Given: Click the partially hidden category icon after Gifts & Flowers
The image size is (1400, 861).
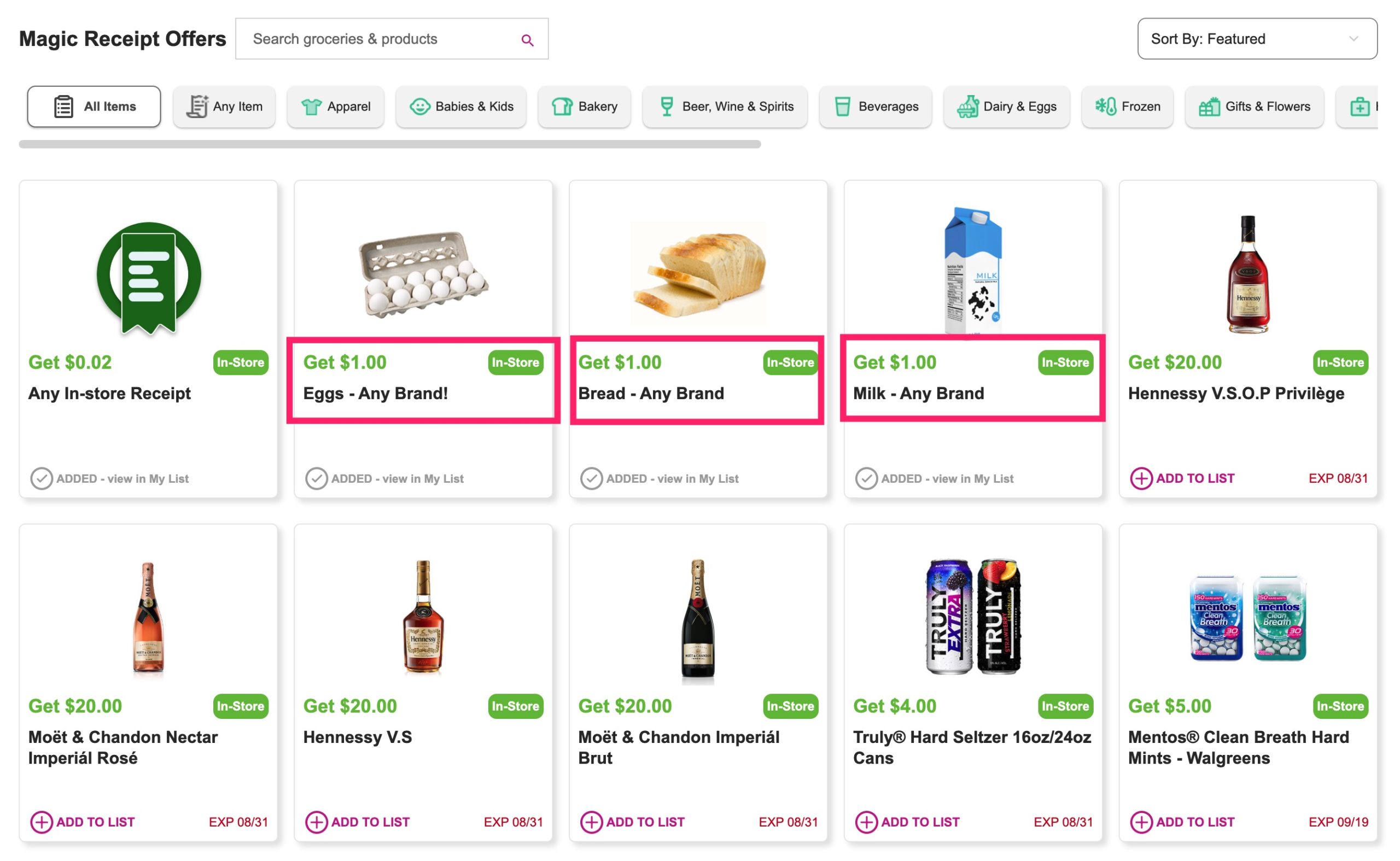Looking at the screenshot, I should point(1359,107).
